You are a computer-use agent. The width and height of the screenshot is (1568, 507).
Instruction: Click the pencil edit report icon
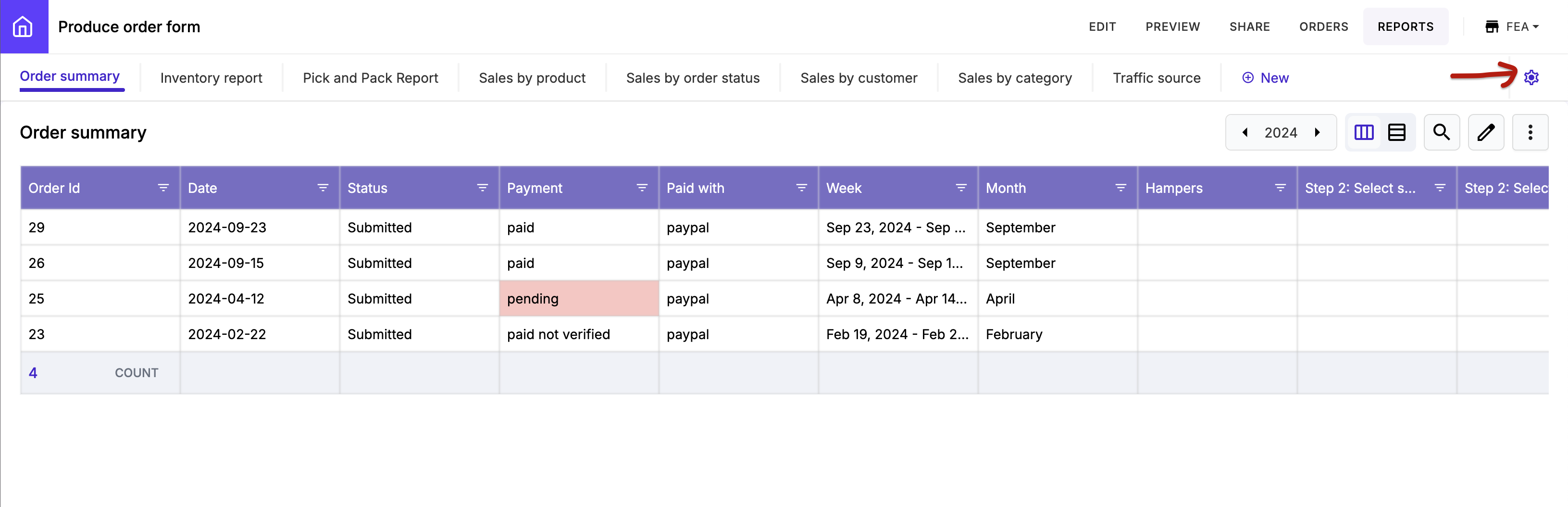click(1485, 132)
